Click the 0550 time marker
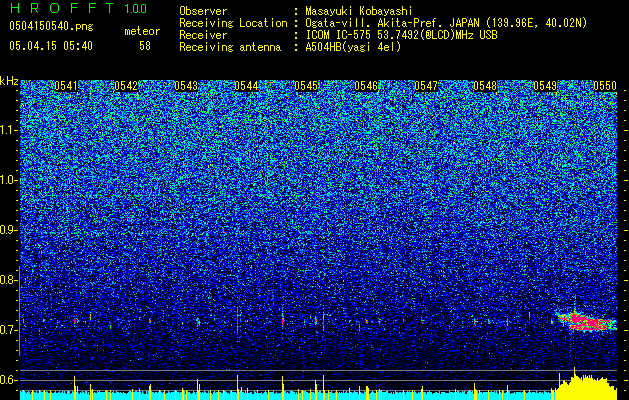 (605, 86)
